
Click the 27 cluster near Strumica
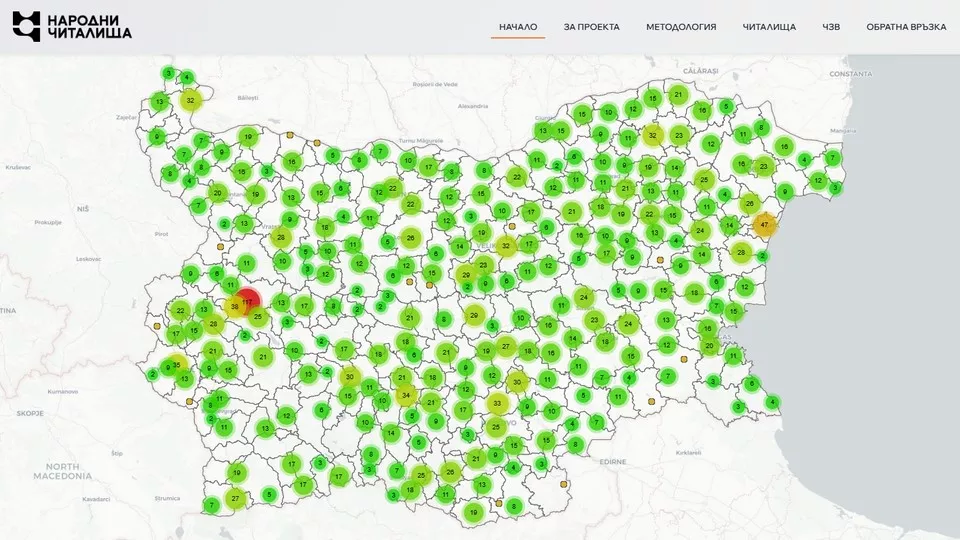coord(235,498)
